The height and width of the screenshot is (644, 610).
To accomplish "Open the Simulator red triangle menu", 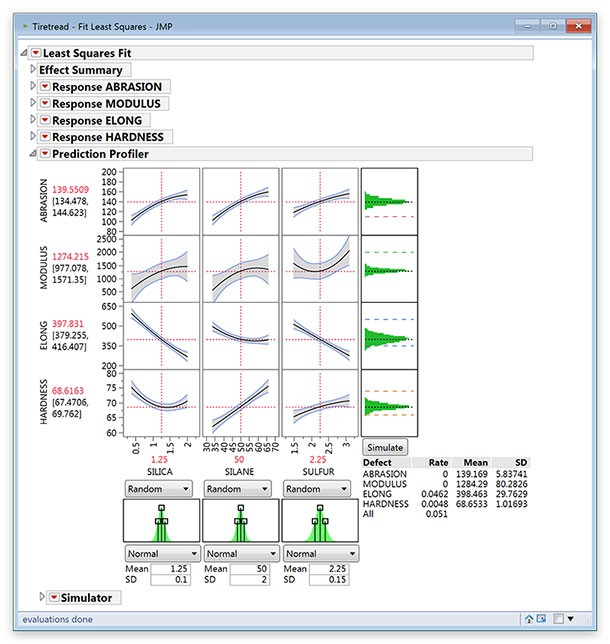I will (53, 597).
